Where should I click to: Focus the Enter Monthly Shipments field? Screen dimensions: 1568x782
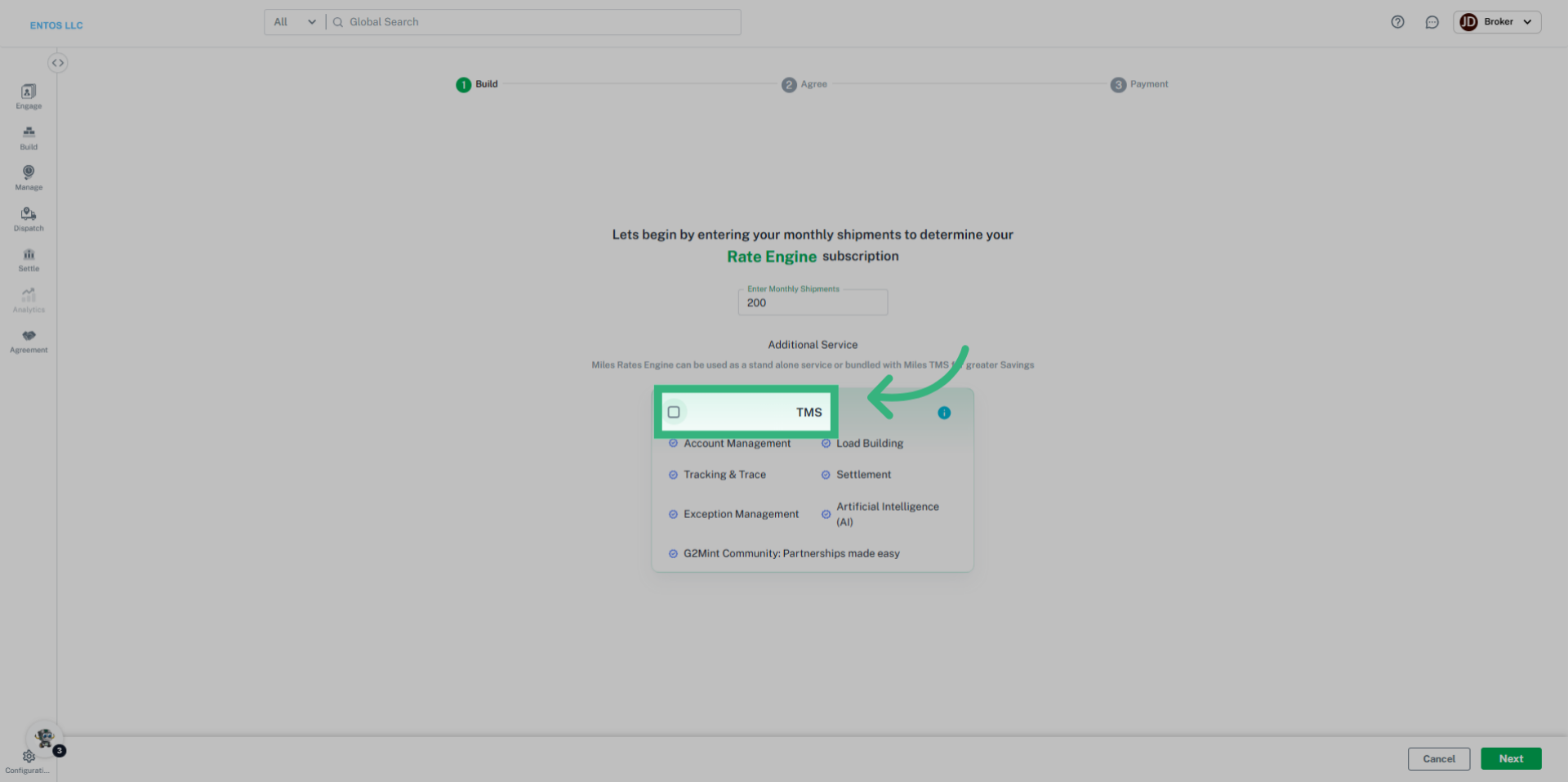813,302
